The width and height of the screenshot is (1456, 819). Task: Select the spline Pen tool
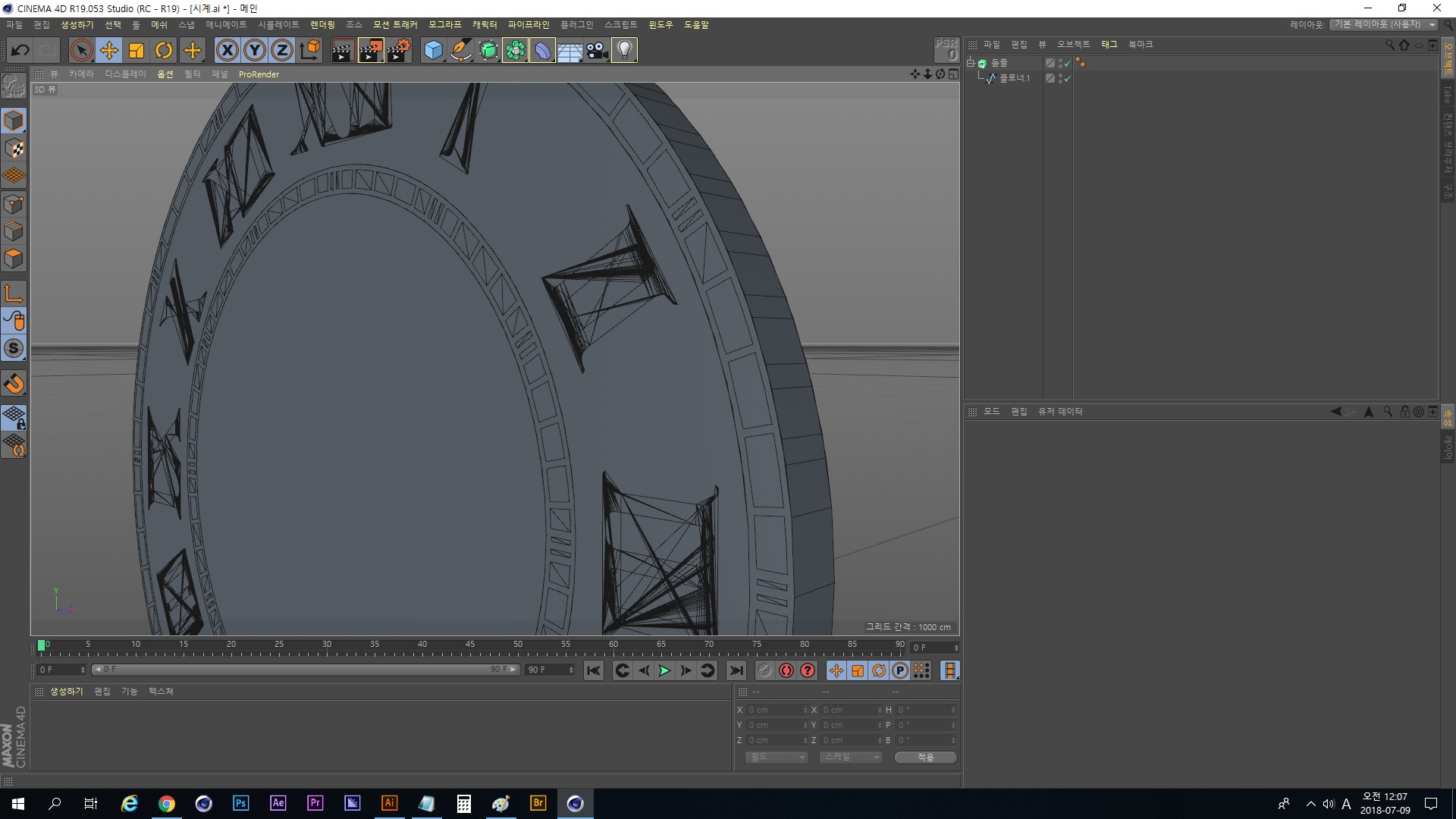(461, 51)
